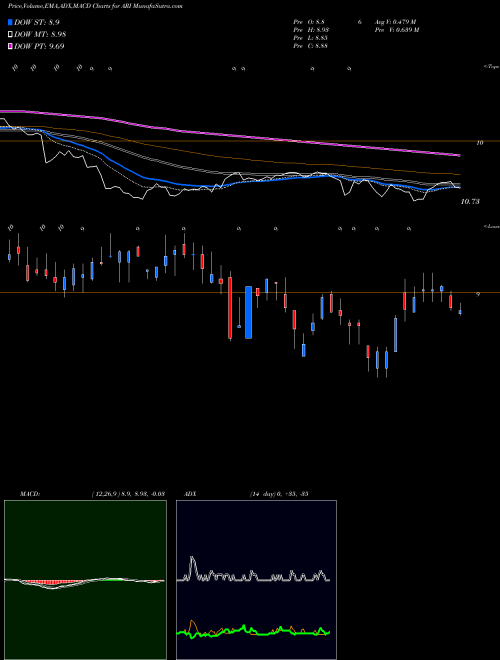Open the ADX indicator chart panel
The width and height of the screenshot is (500, 660).
coord(256,580)
